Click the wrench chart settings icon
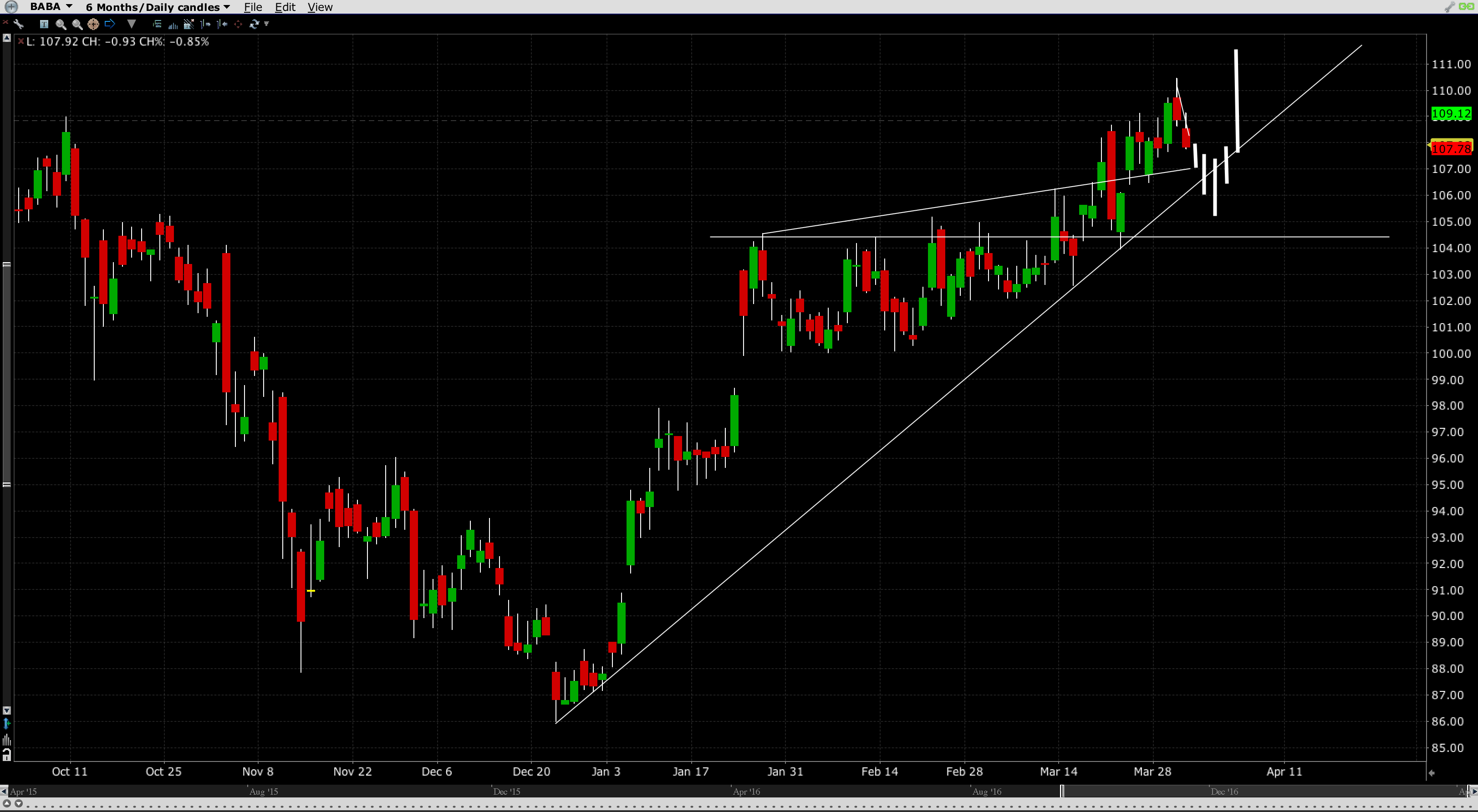Screen dimensions: 1478x812 click(x=19, y=24)
